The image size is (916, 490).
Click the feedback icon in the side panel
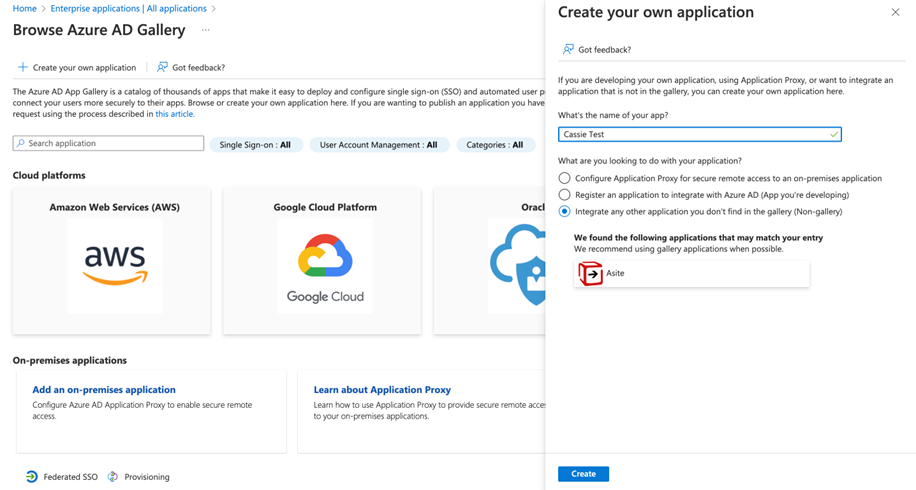(568, 49)
